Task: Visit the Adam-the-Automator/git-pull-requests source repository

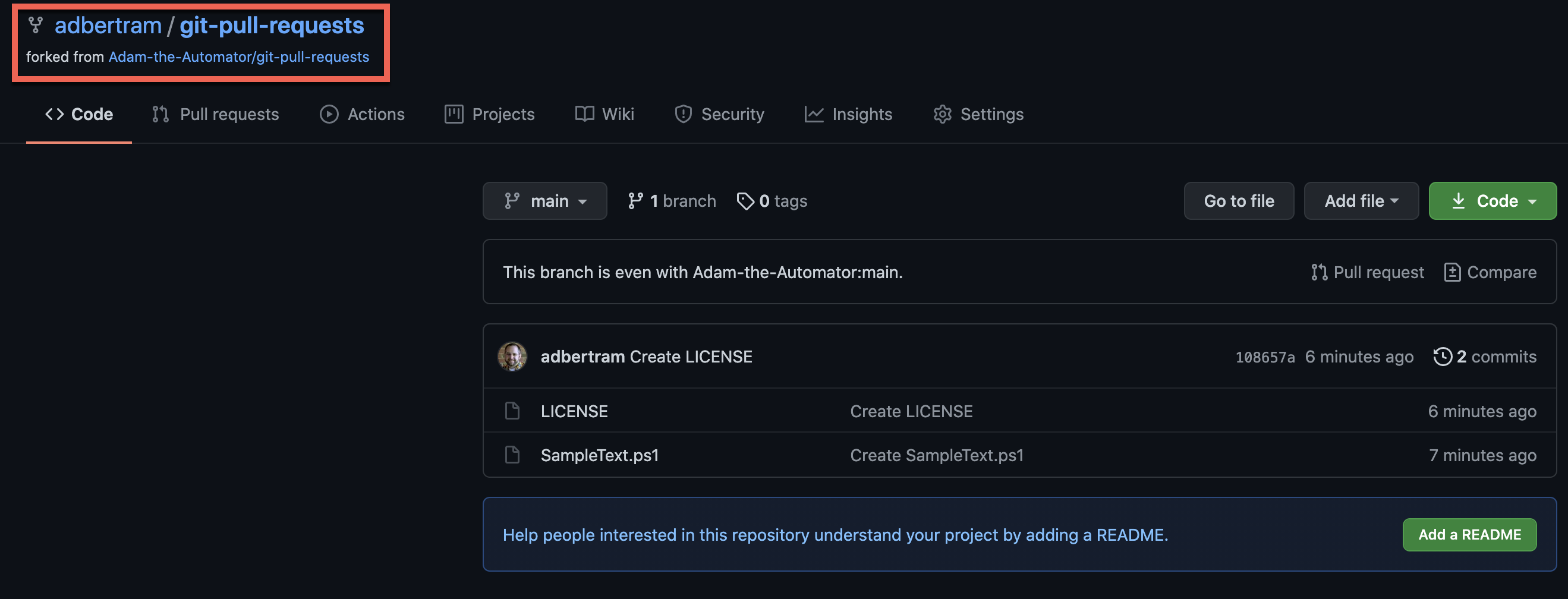Action: [238, 56]
